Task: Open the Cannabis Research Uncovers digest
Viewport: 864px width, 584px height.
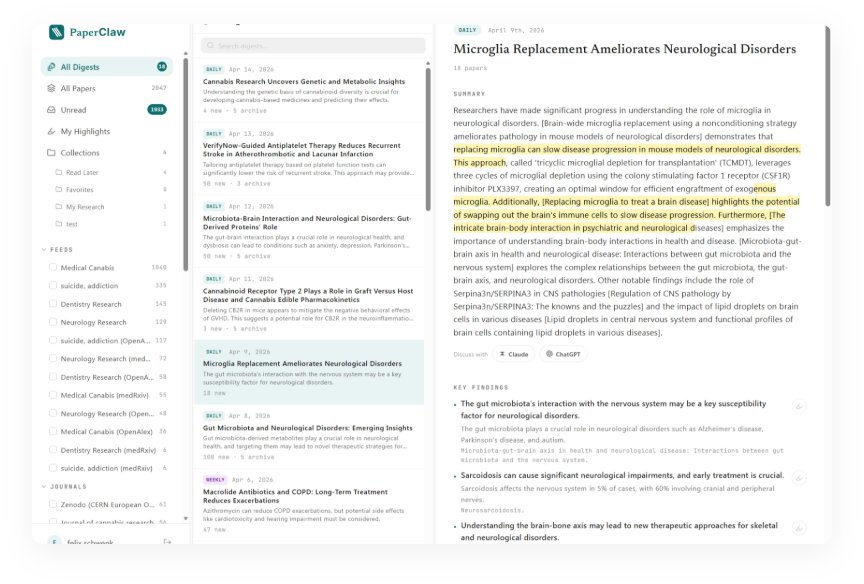Action: click(x=309, y=90)
